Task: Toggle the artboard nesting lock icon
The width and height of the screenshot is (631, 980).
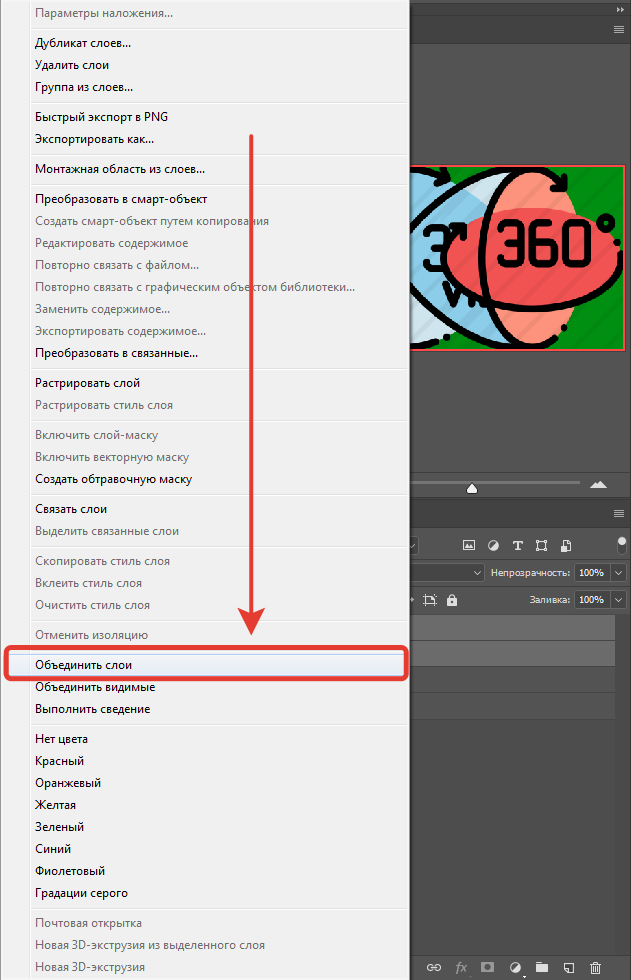Action: click(x=430, y=600)
